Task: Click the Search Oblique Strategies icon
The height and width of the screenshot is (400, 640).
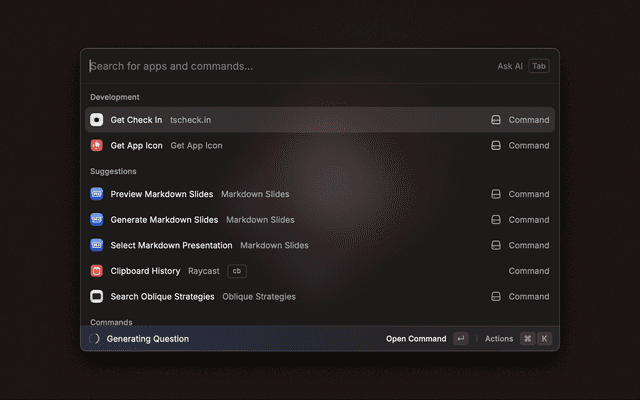Action: point(97,296)
